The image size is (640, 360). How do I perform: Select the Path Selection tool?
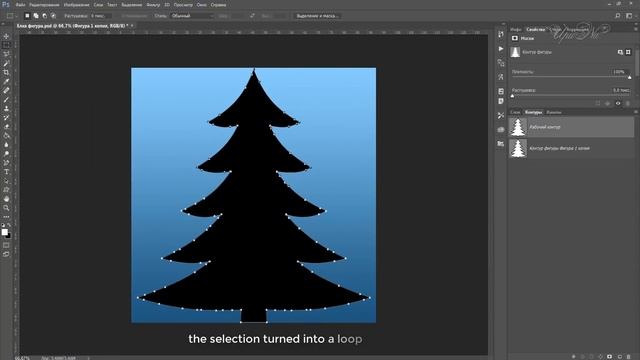click(x=6, y=181)
